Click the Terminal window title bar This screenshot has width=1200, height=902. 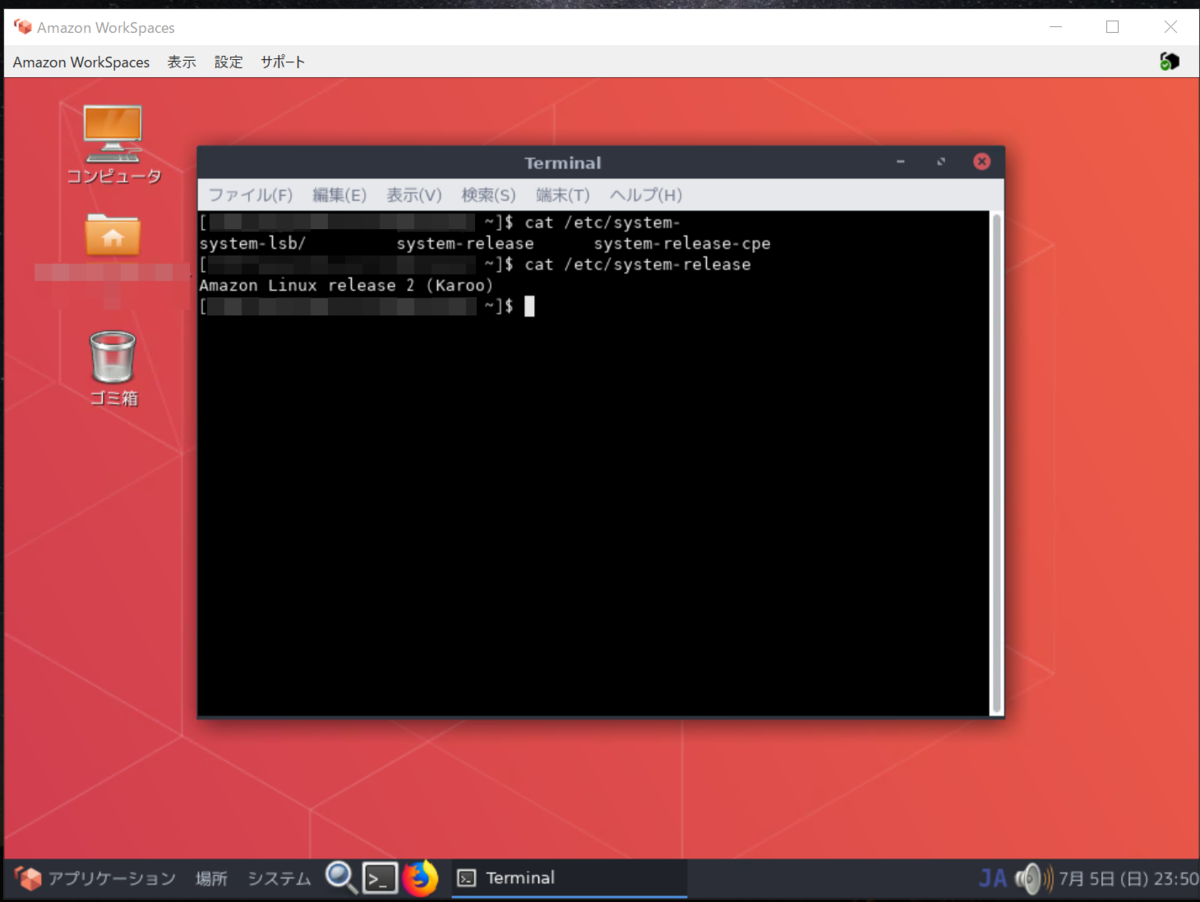562,162
